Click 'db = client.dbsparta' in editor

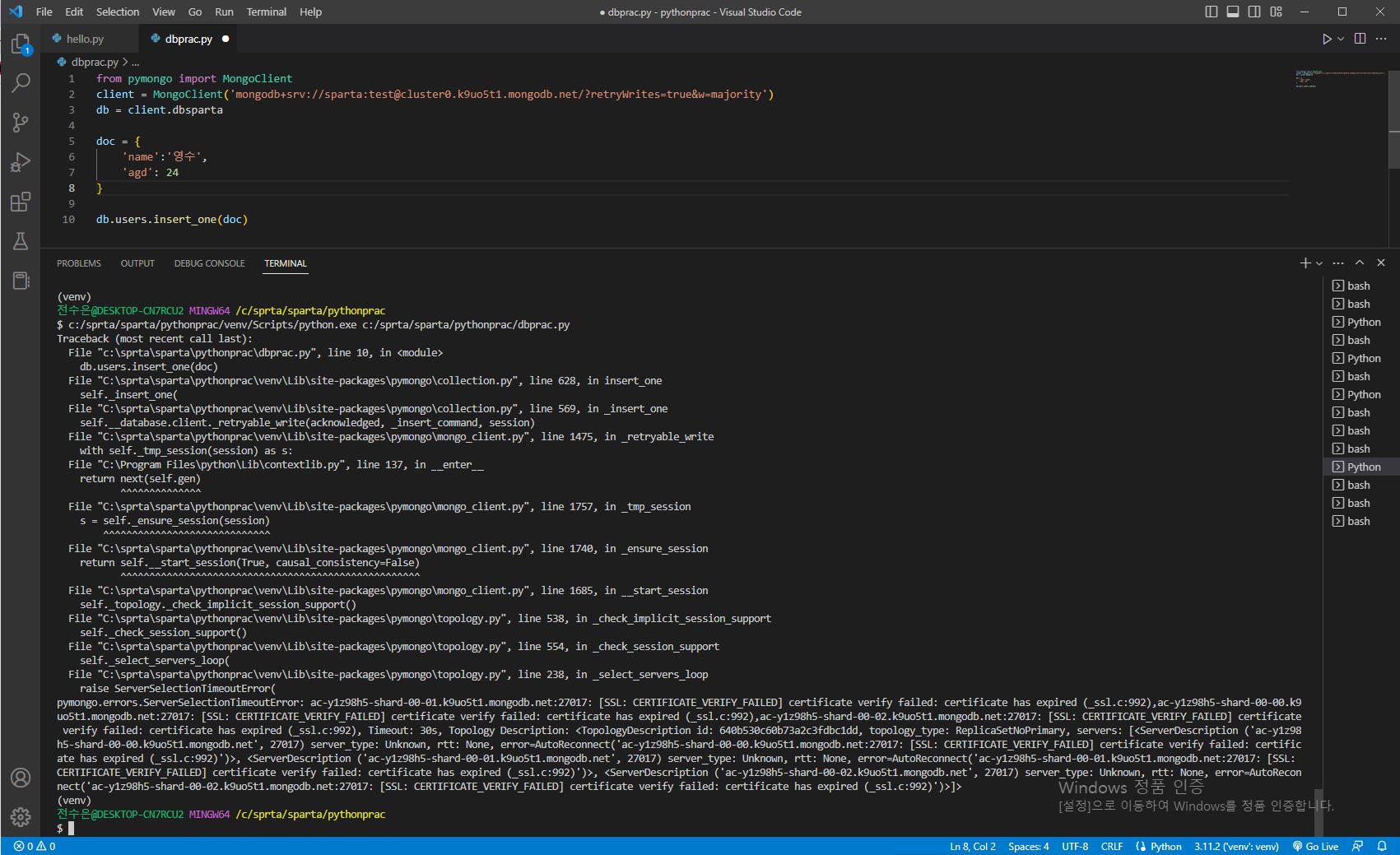(x=160, y=109)
